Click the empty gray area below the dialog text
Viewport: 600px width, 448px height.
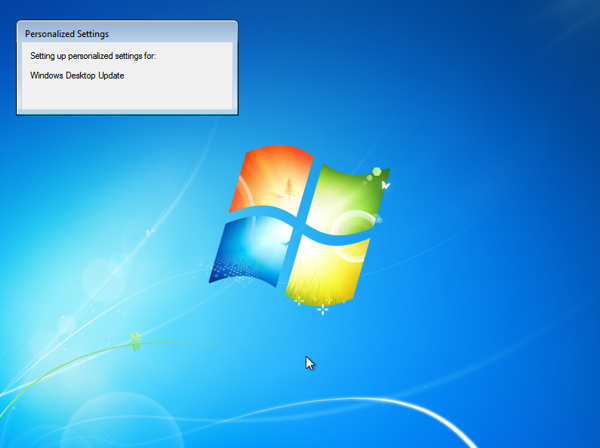pyautogui.click(x=127, y=97)
